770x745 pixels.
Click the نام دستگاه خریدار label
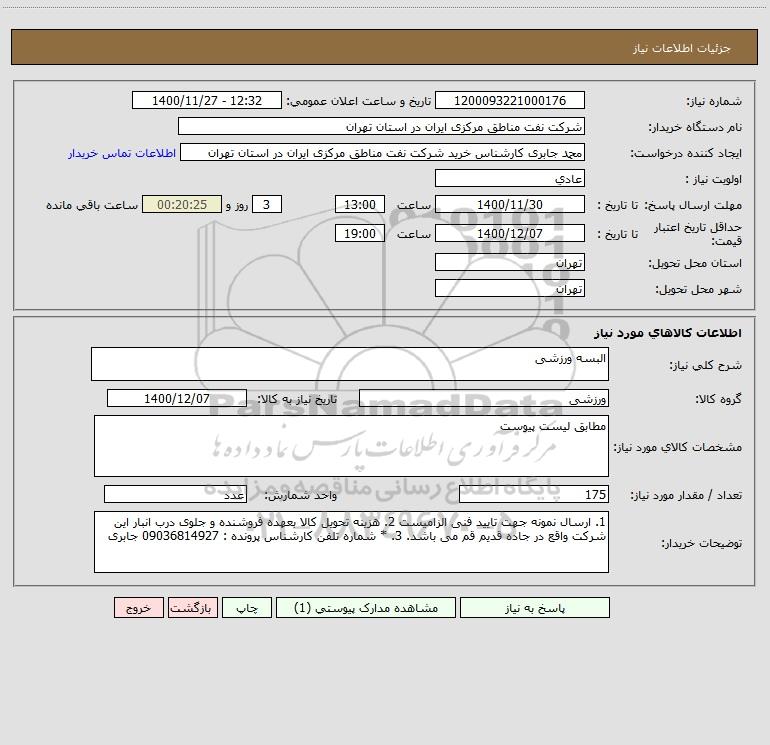695,127
